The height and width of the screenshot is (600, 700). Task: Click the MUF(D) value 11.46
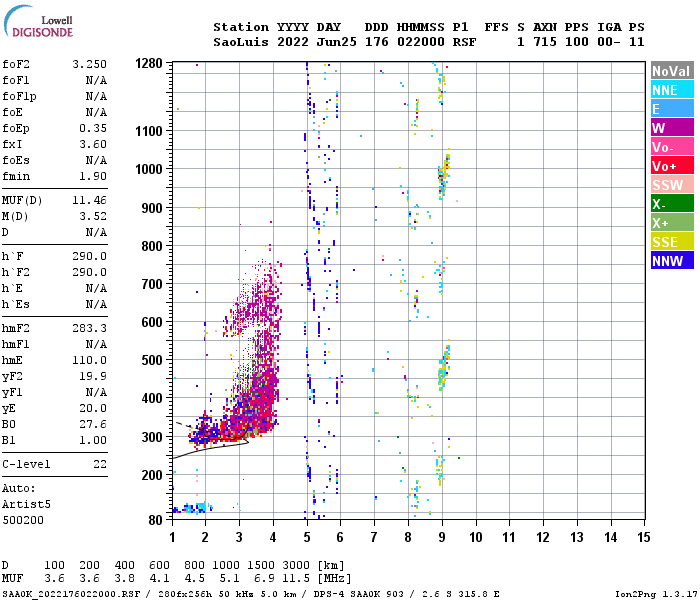pos(89,200)
